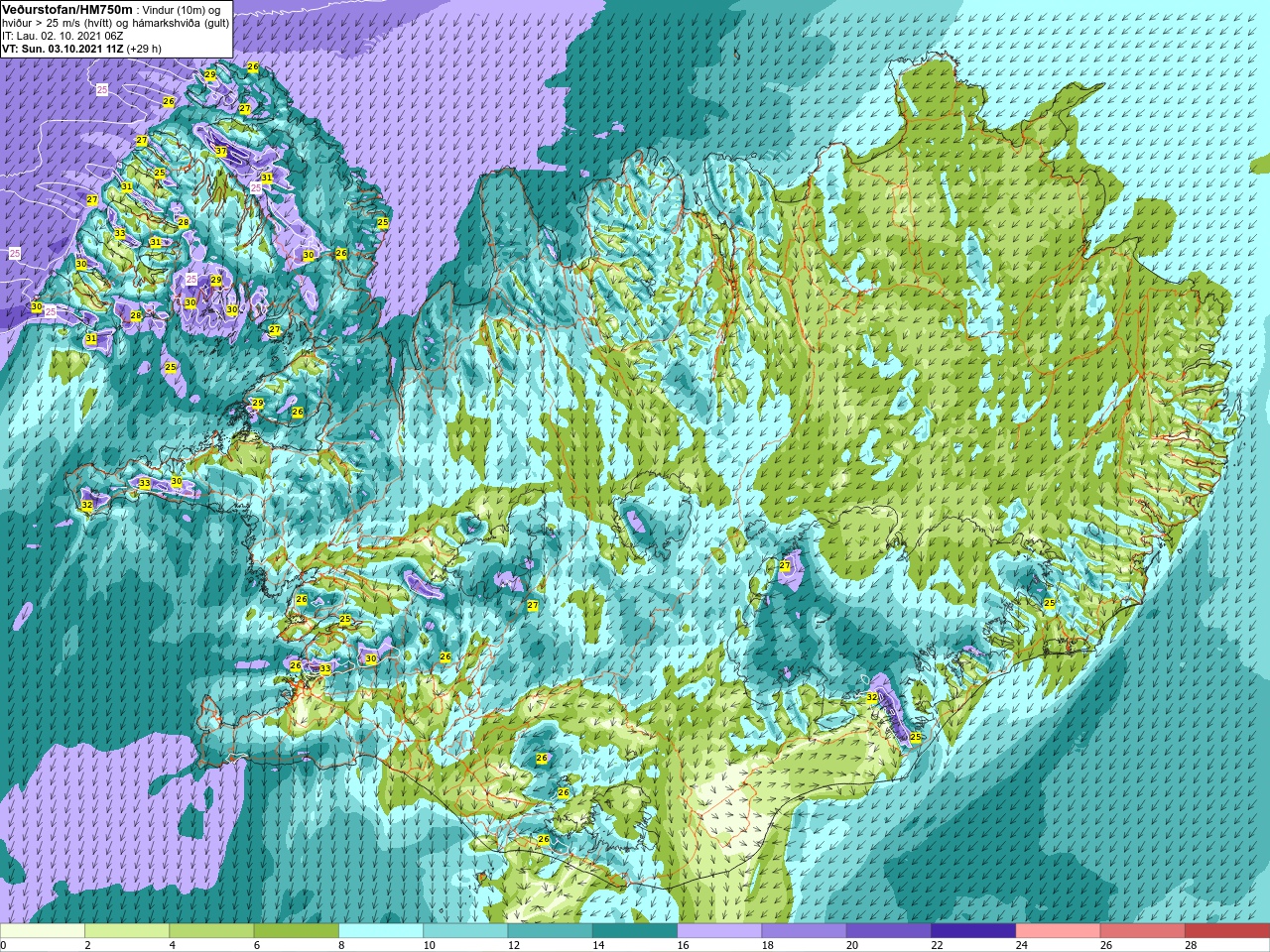The height and width of the screenshot is (952, 1270).
Task: Click the 24–26 m/s light pink legend swatch
Action: click(x=1058, y=931)
